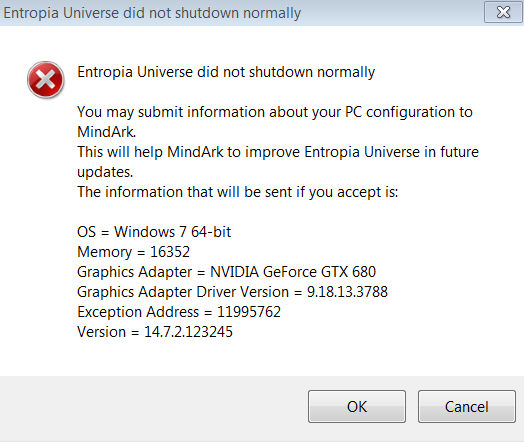Screen dimensions: 524x442
Task: Click the word 'updates.' in the message
Action: 105,172
